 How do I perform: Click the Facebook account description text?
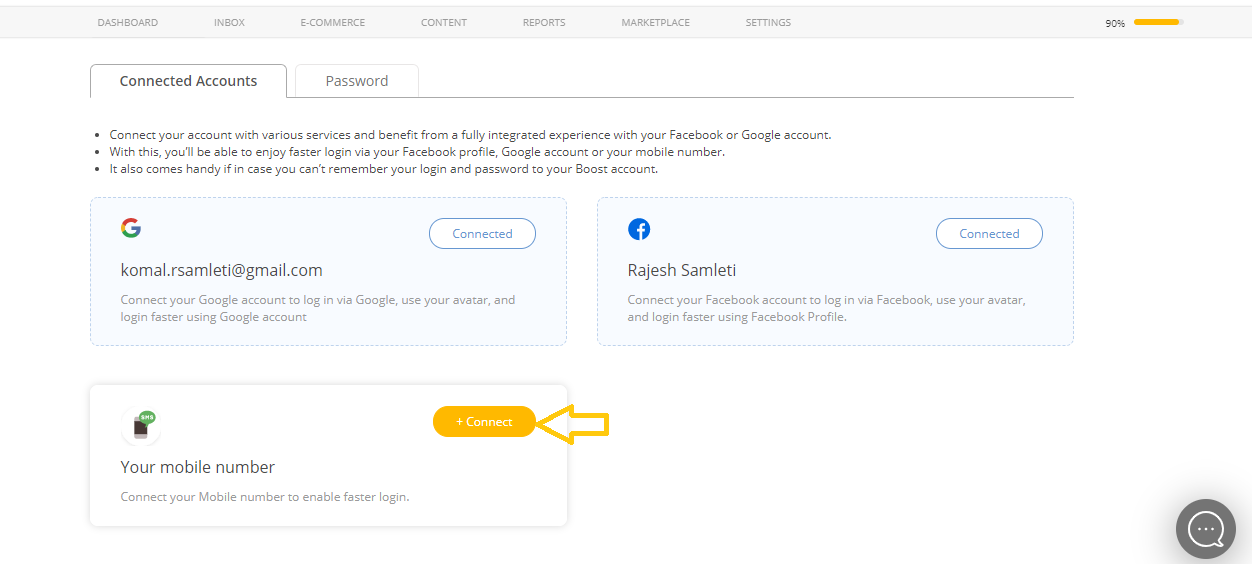[826, 308]
